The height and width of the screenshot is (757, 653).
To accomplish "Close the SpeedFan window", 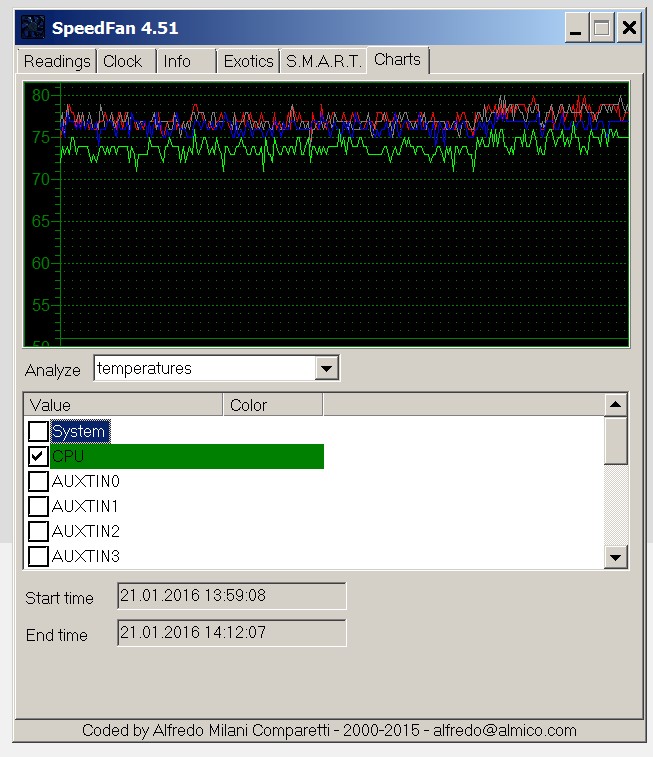I will coord(629,28).
